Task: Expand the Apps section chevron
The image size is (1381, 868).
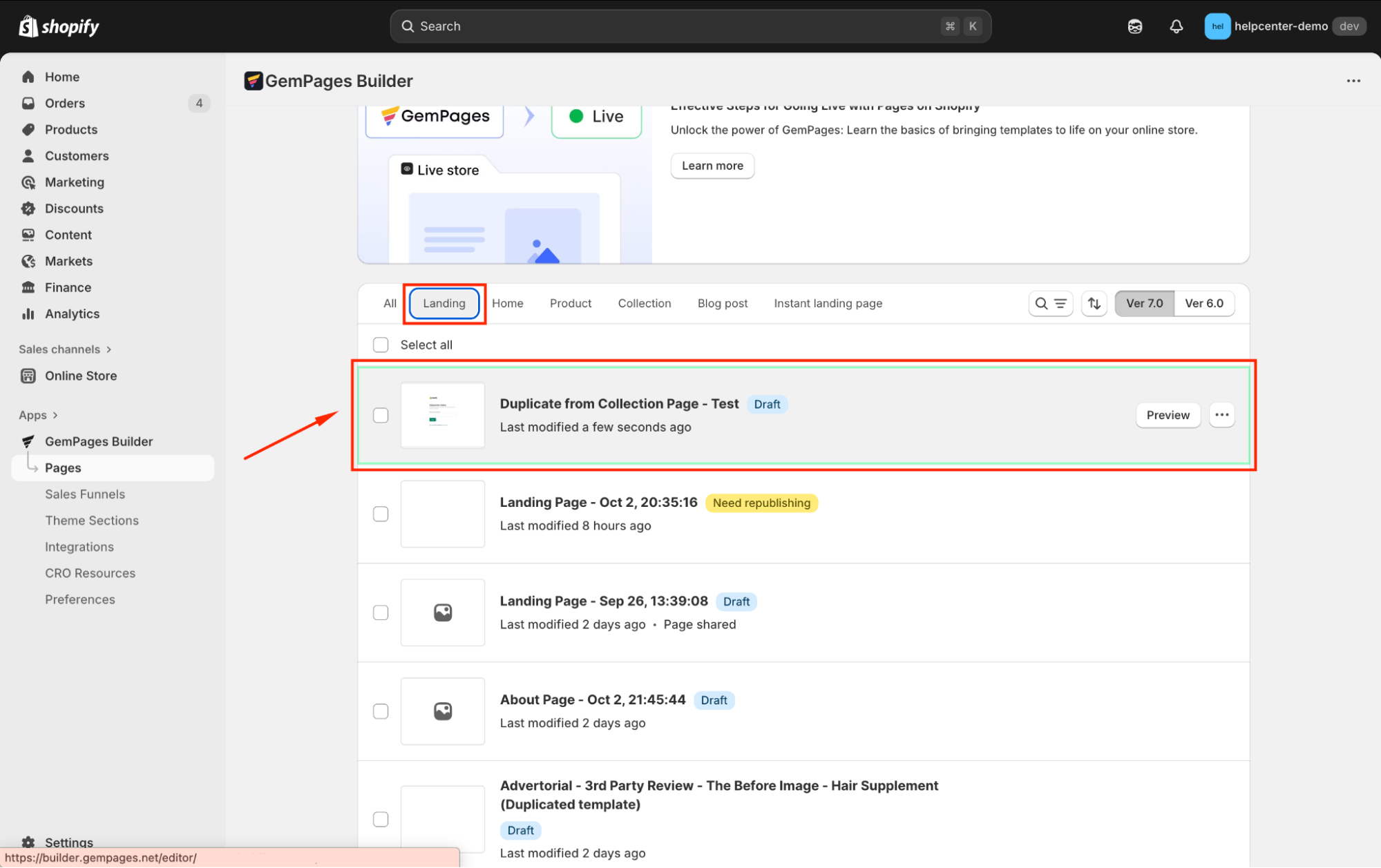Action: pos(55,415)
